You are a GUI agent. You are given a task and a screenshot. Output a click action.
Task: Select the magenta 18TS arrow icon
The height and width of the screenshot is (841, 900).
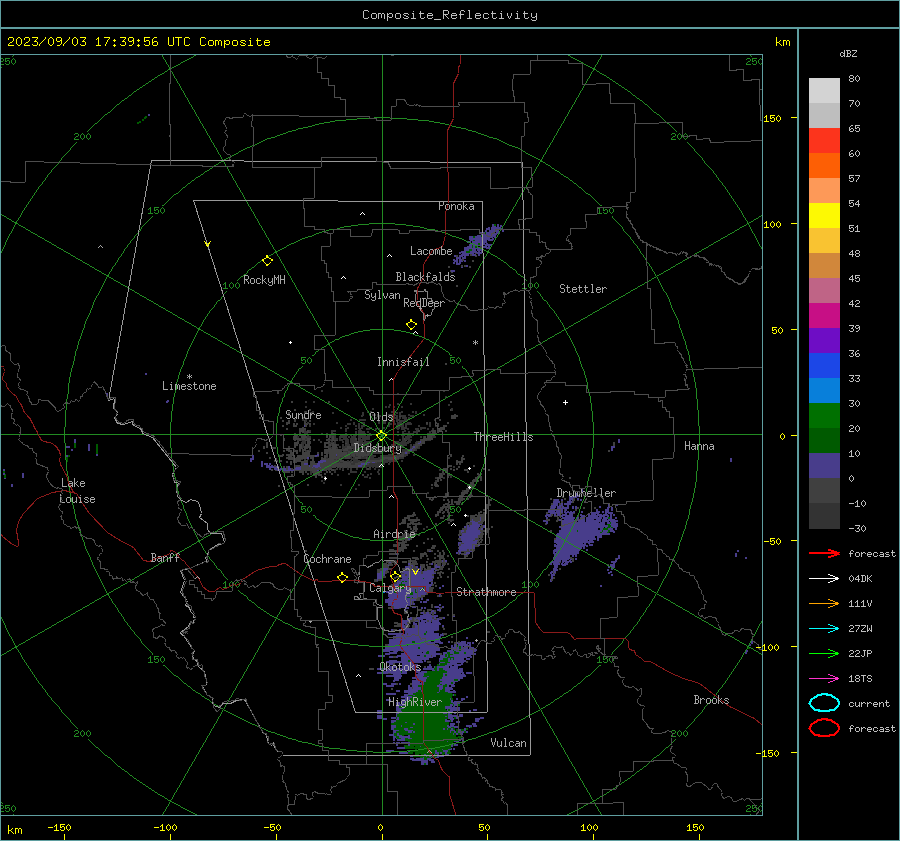(824, 679)
